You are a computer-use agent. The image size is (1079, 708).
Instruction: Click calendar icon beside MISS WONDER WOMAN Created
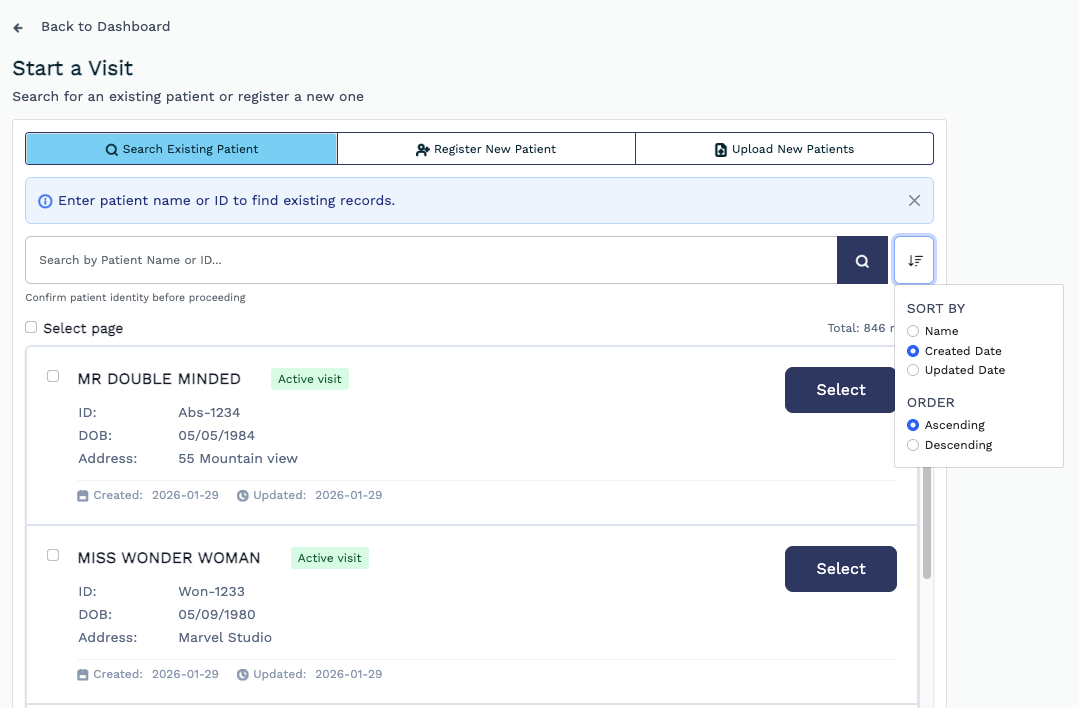(83, 675)
